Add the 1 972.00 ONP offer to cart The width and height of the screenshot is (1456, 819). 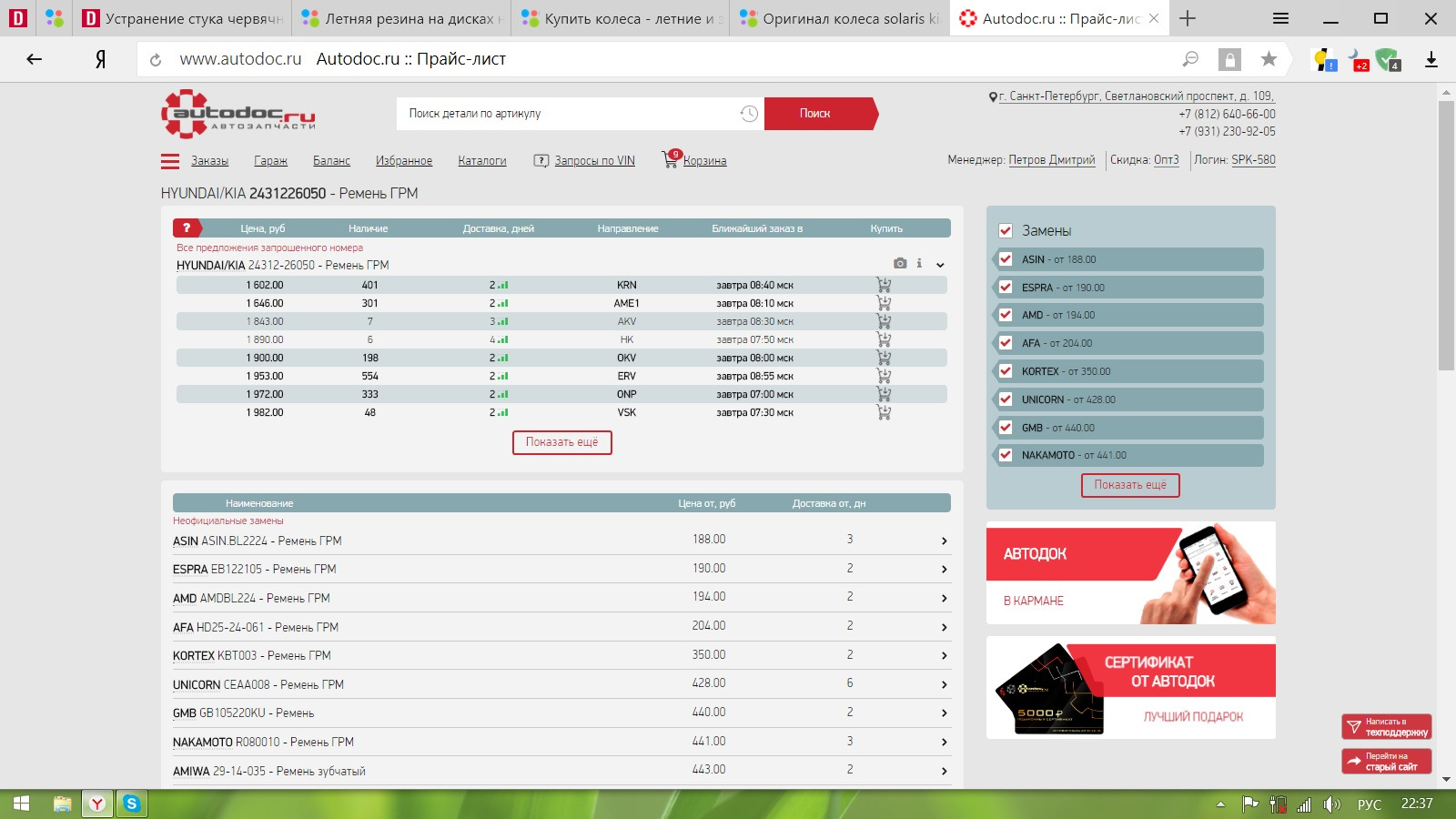pos(884,394)
